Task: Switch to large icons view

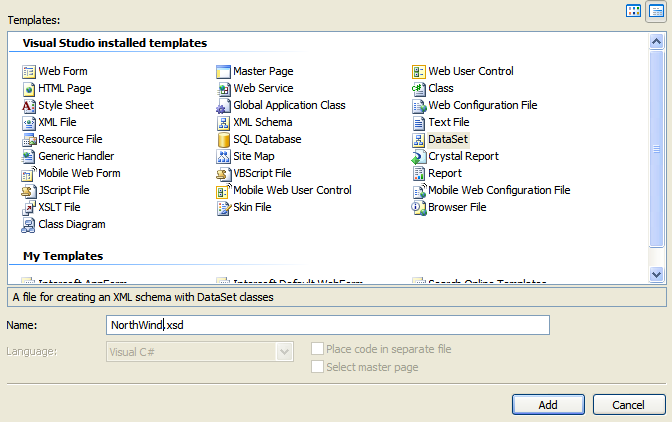Action: click(x=633, y=11)
